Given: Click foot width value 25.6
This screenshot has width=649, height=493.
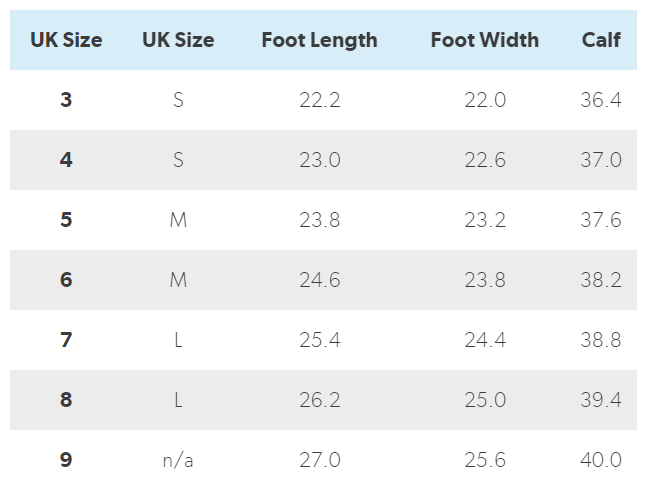Looking at the screenshot, I should (x=485, y=460).
